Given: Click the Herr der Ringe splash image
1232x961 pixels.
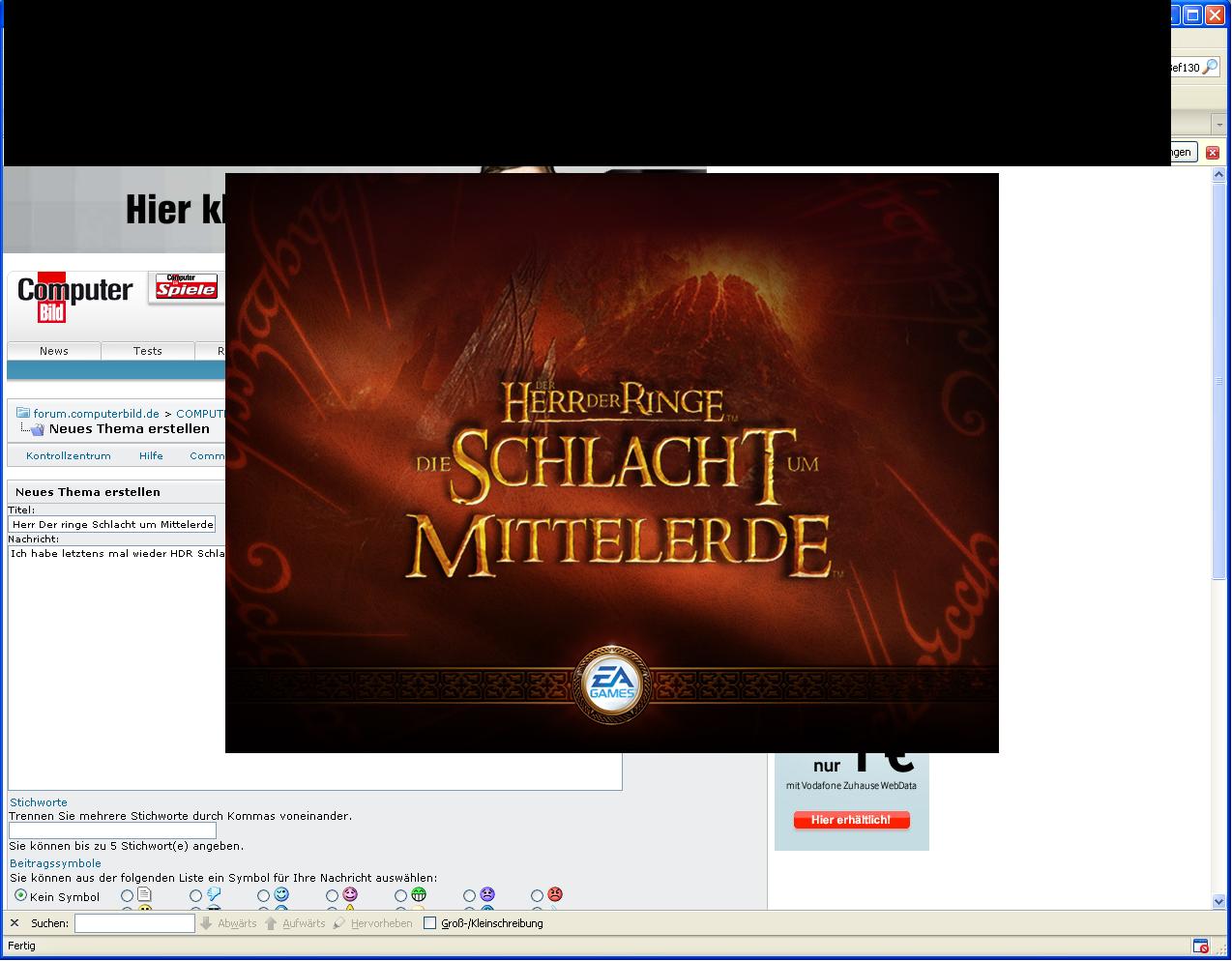Looking at the screenshot, I should coord(612,463).
